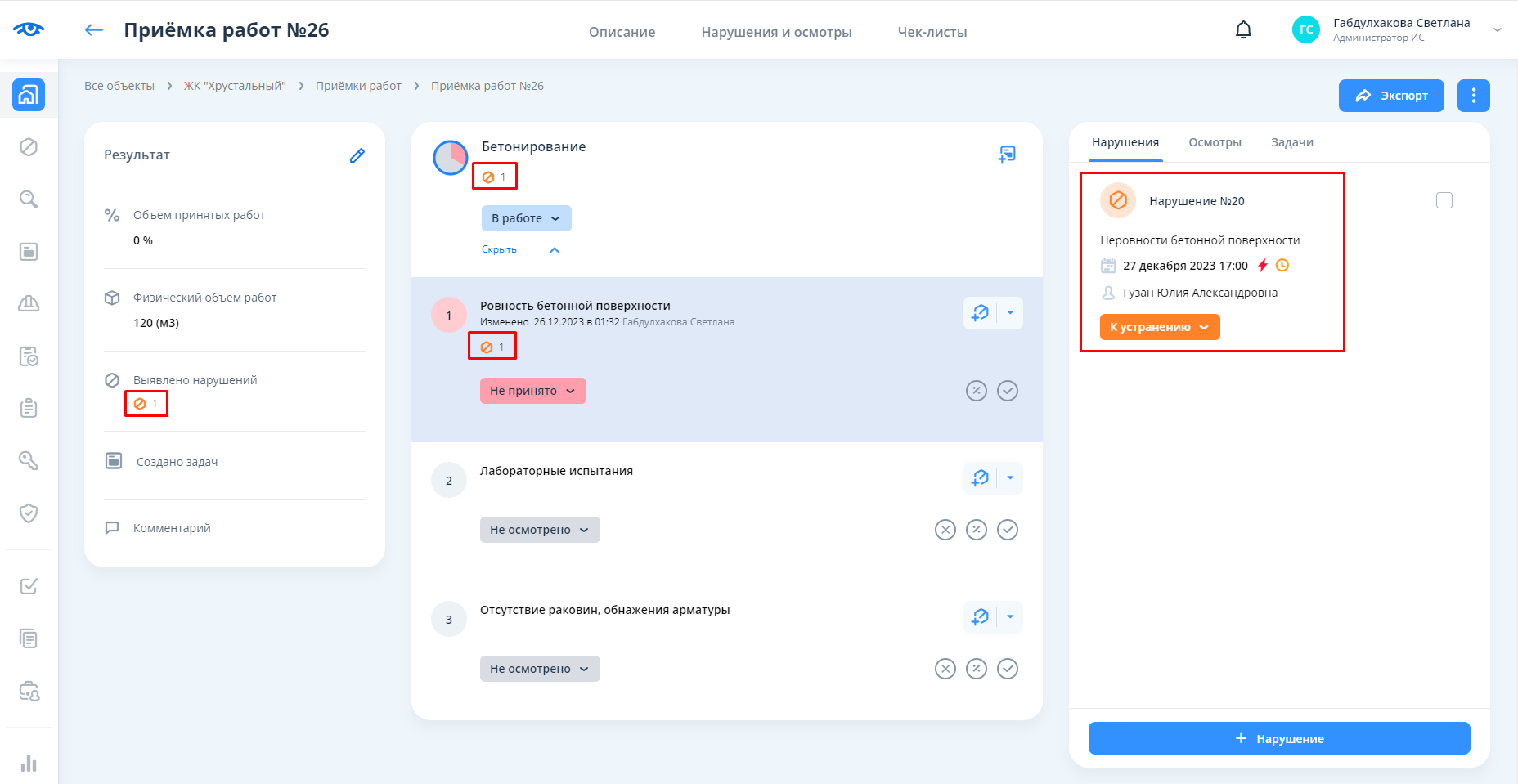Click the Бетонирование progress pie indicator
Viewport: 1518px width, 784px height.
[451, 158]
